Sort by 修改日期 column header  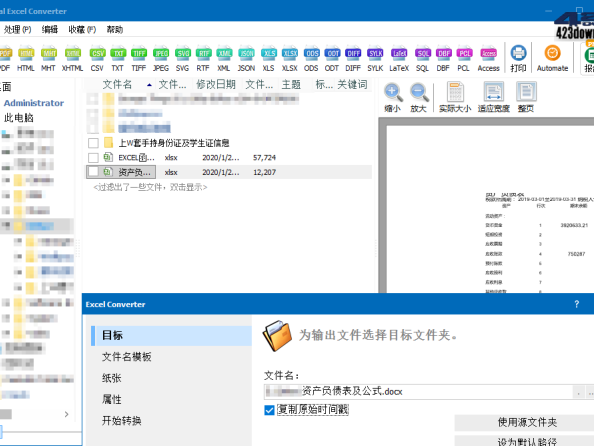tap(216, 85)
